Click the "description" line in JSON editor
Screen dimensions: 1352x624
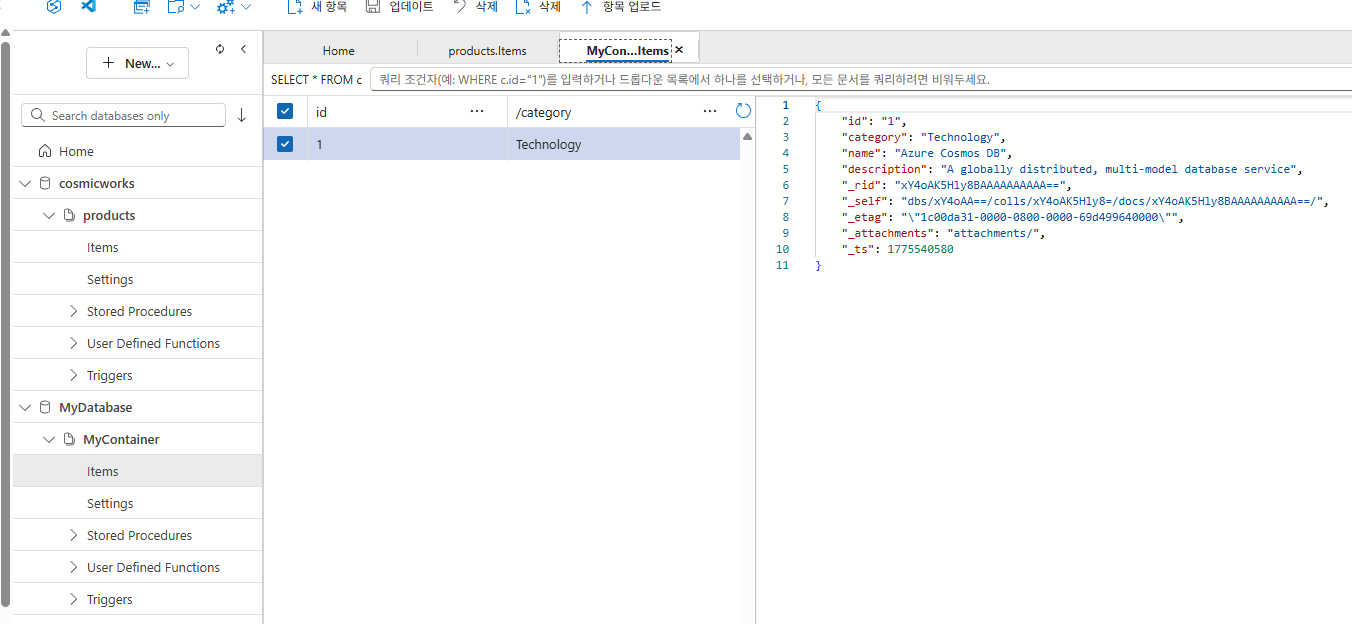coord(1071,169)
